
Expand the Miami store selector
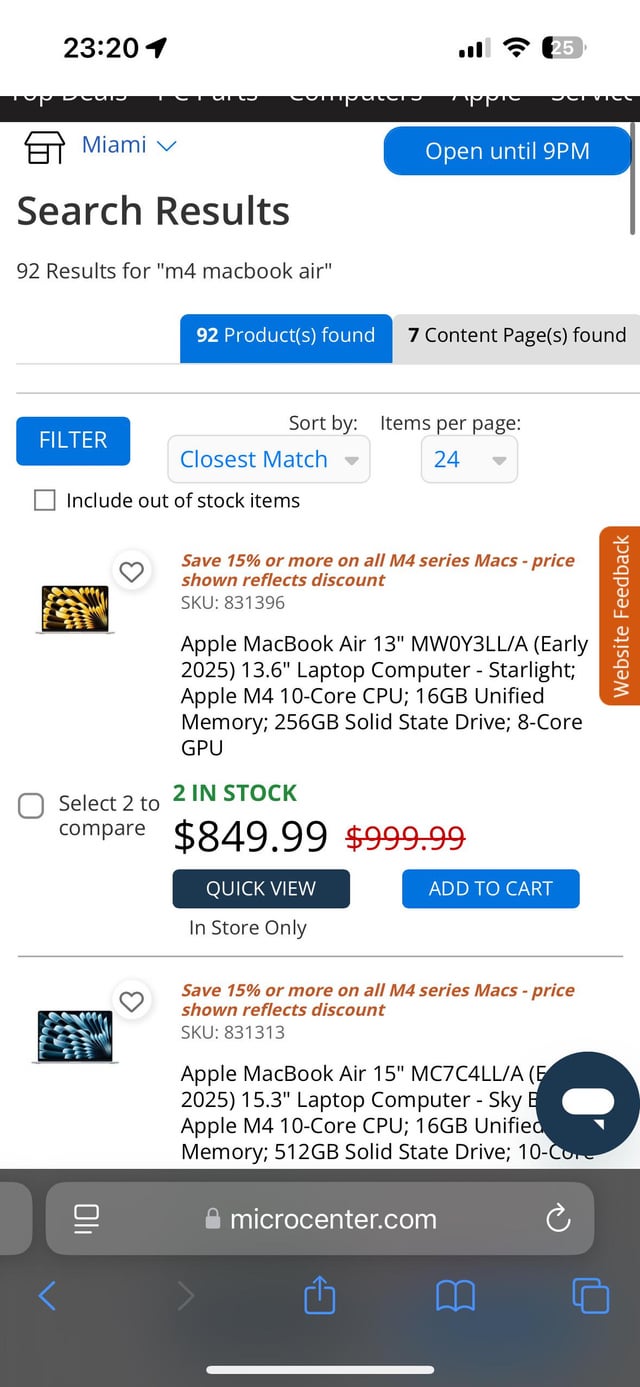(129, 145)
